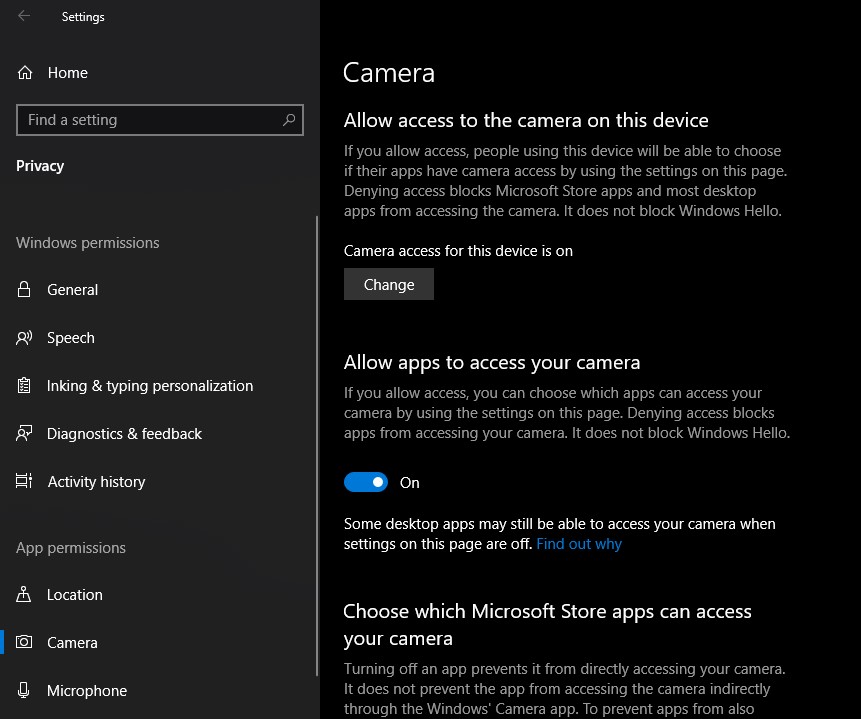Image resolution: width=861 pixels, height=719 pixels.
Task: Click 'Allow apps to access your camera' heading
Action: click(x=492, y=363)
